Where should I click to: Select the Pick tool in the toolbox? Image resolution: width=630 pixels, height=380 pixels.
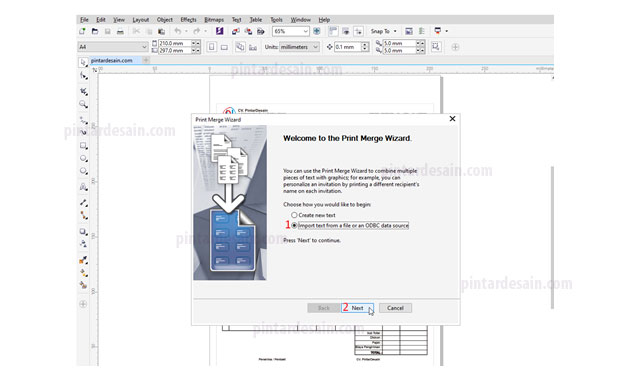[x=83, y=62]
